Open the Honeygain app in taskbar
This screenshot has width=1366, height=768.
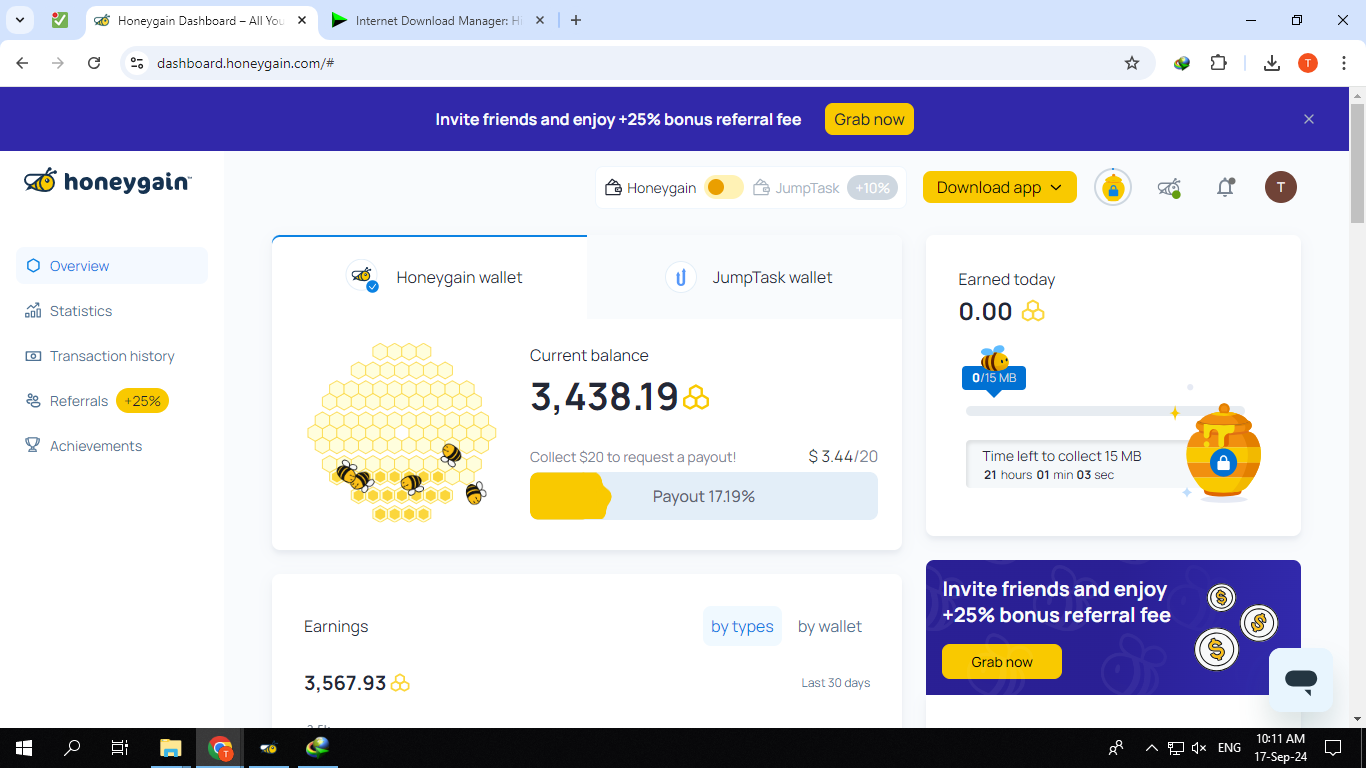[x=268, y=748]
